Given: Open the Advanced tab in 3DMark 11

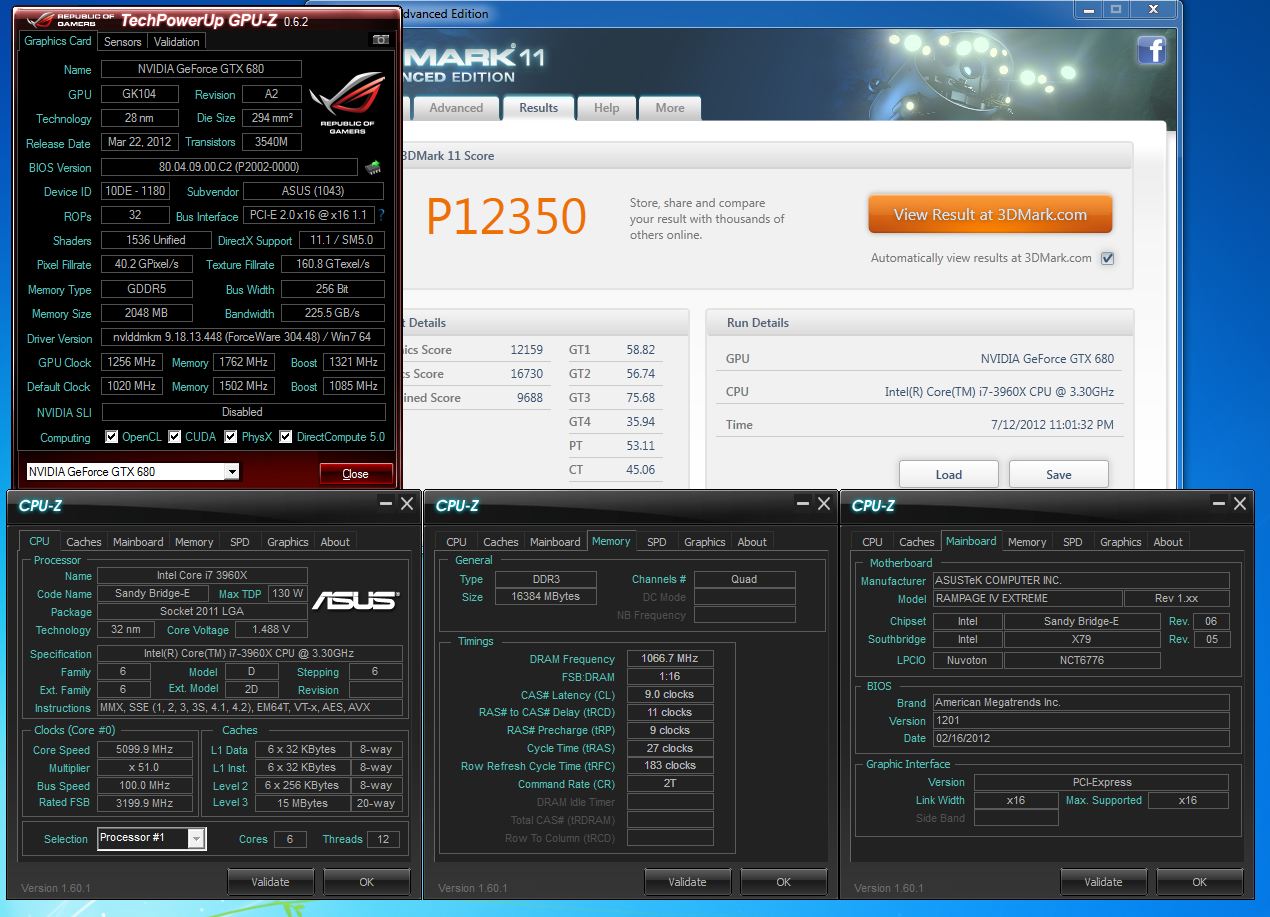Looking at the screenshot, I should coord(456,108).
